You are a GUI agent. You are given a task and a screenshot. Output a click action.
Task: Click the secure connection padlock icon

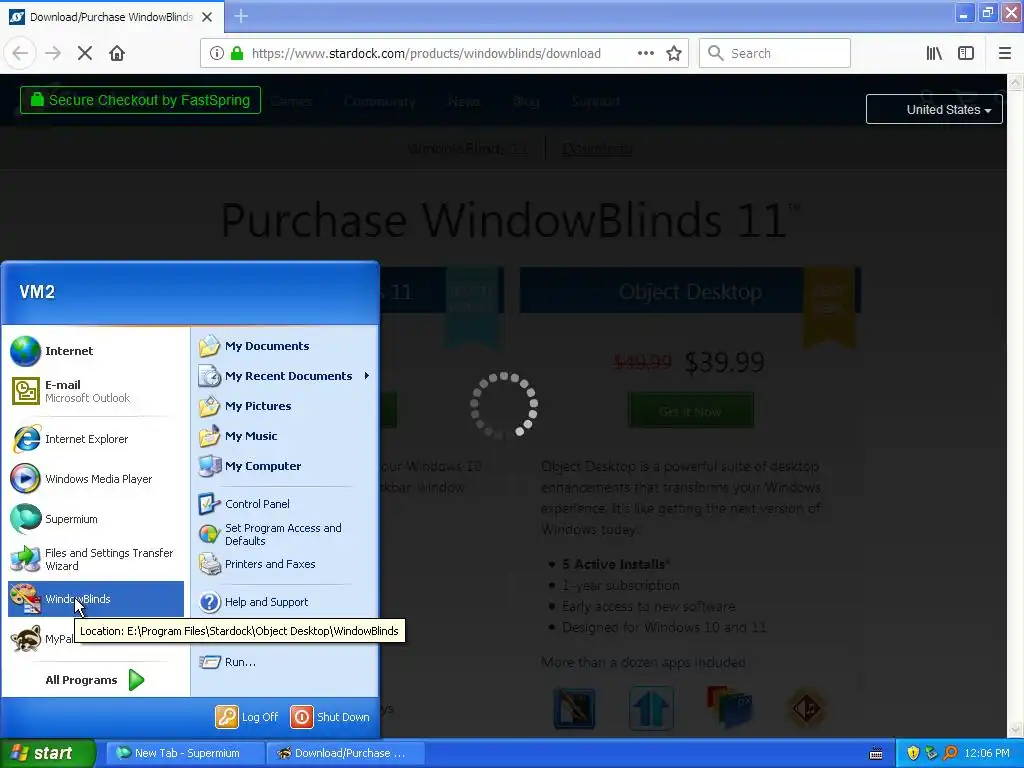coord(237,54)
